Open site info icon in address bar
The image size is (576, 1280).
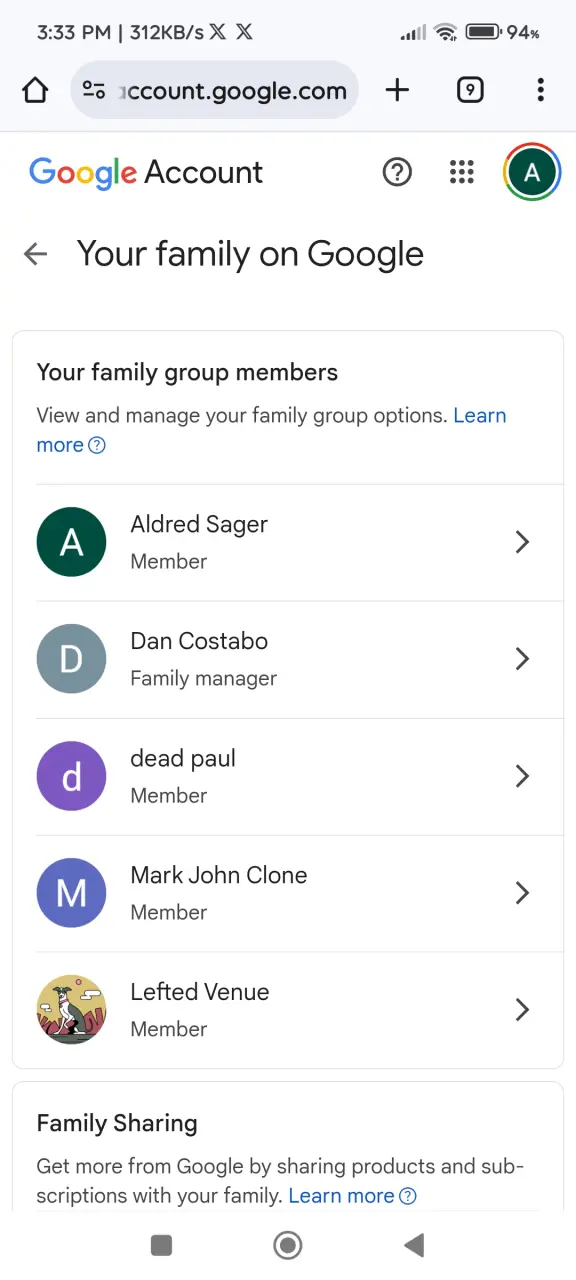tap(94, 91)
